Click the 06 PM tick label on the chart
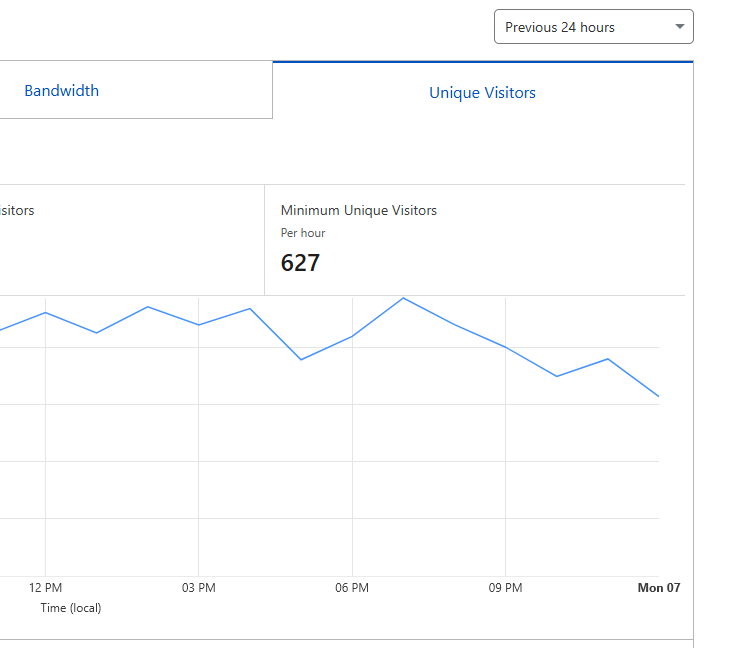This screenshot has width=730, height=648. point(352,588)
